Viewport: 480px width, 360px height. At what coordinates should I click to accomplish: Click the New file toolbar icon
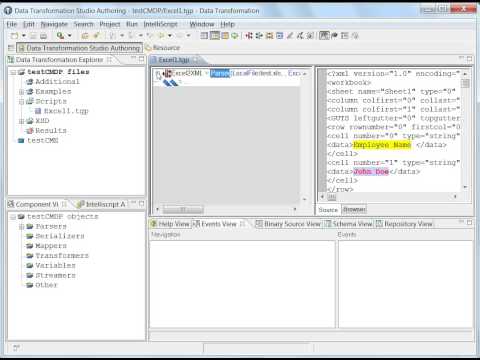pos(14,36)
